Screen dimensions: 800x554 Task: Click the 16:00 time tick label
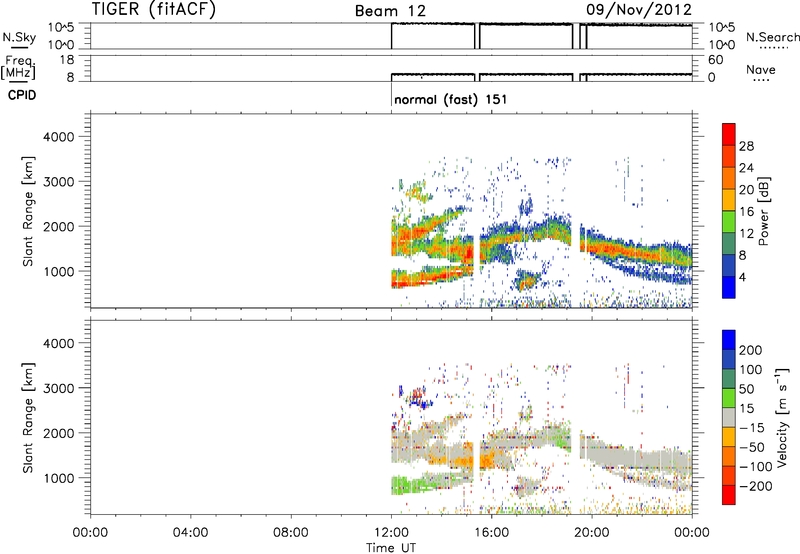pyautogui.click(x=491, y=533)
